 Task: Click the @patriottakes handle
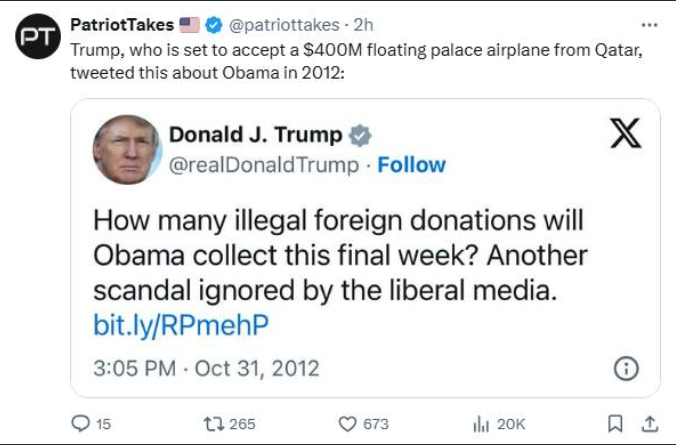point(284,25)
